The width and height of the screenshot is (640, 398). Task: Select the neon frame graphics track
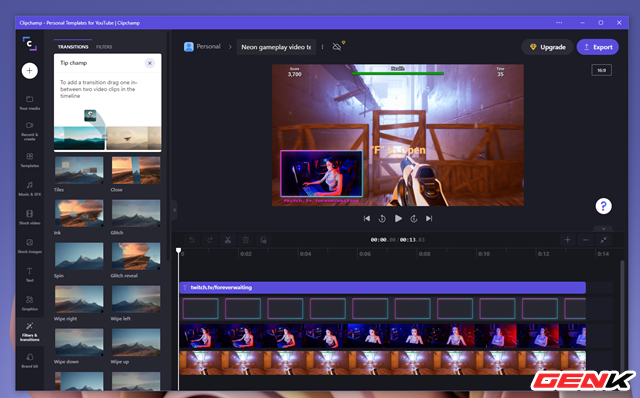(382, 309)
